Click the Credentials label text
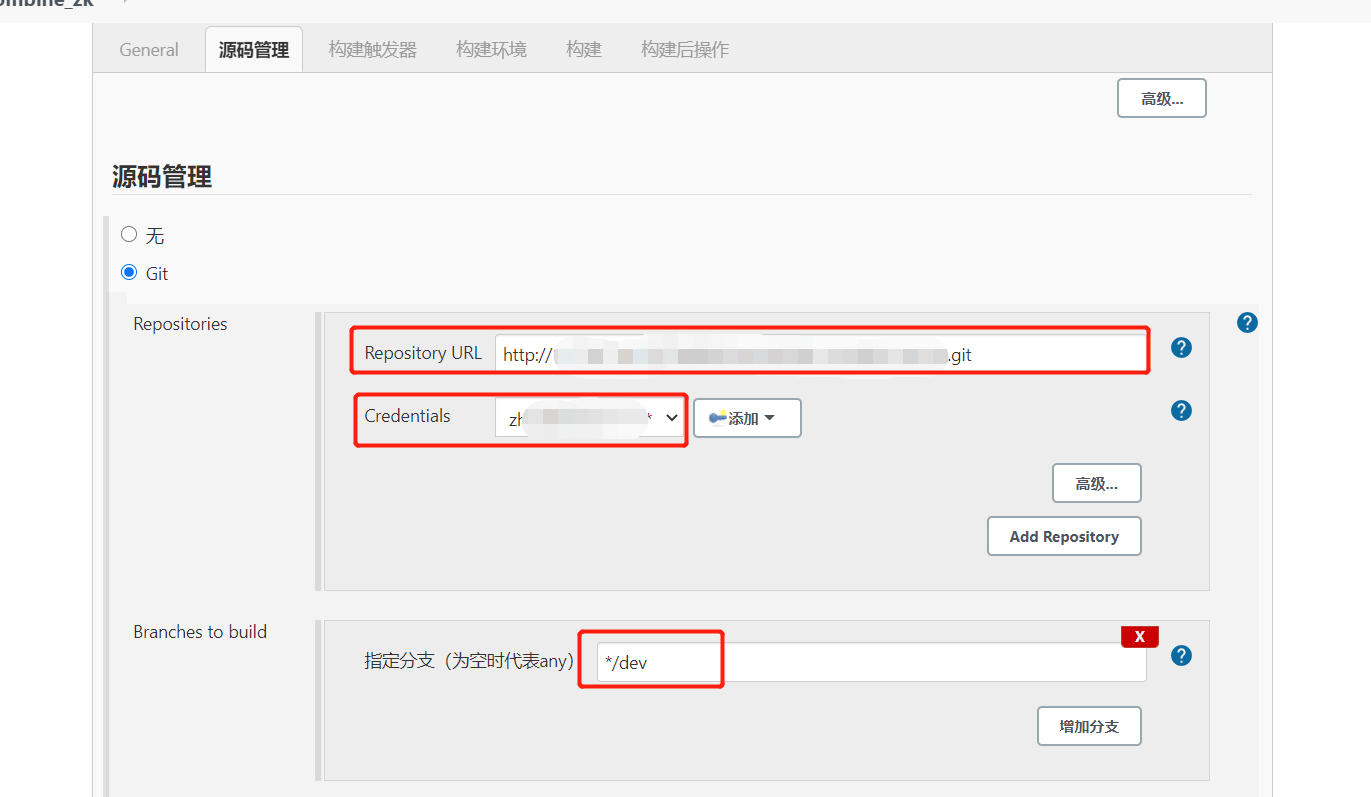This screenshot has height=797, width=1371. tap(407, 416)
